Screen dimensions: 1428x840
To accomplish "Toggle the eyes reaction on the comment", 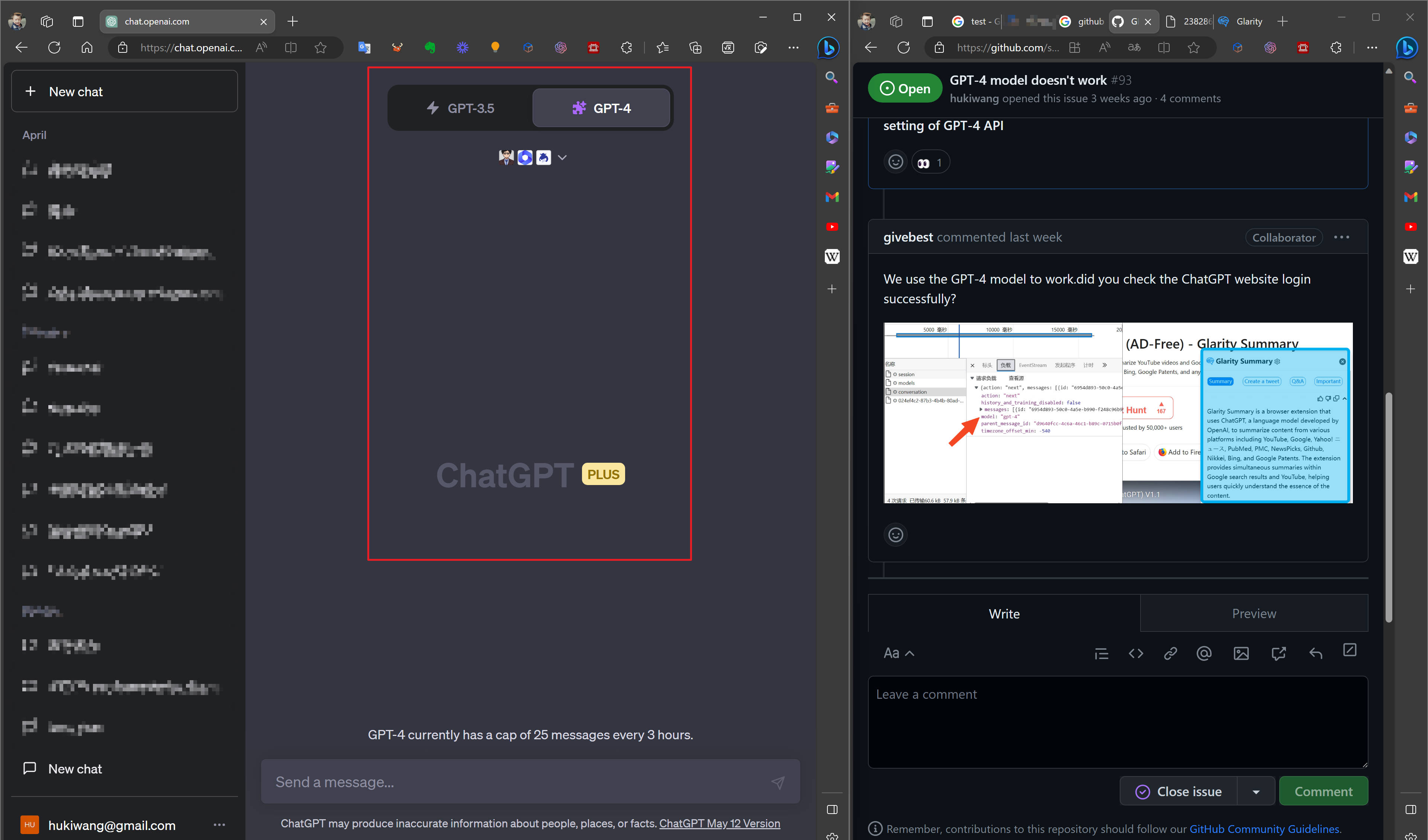I will click(x=929, y=162).
